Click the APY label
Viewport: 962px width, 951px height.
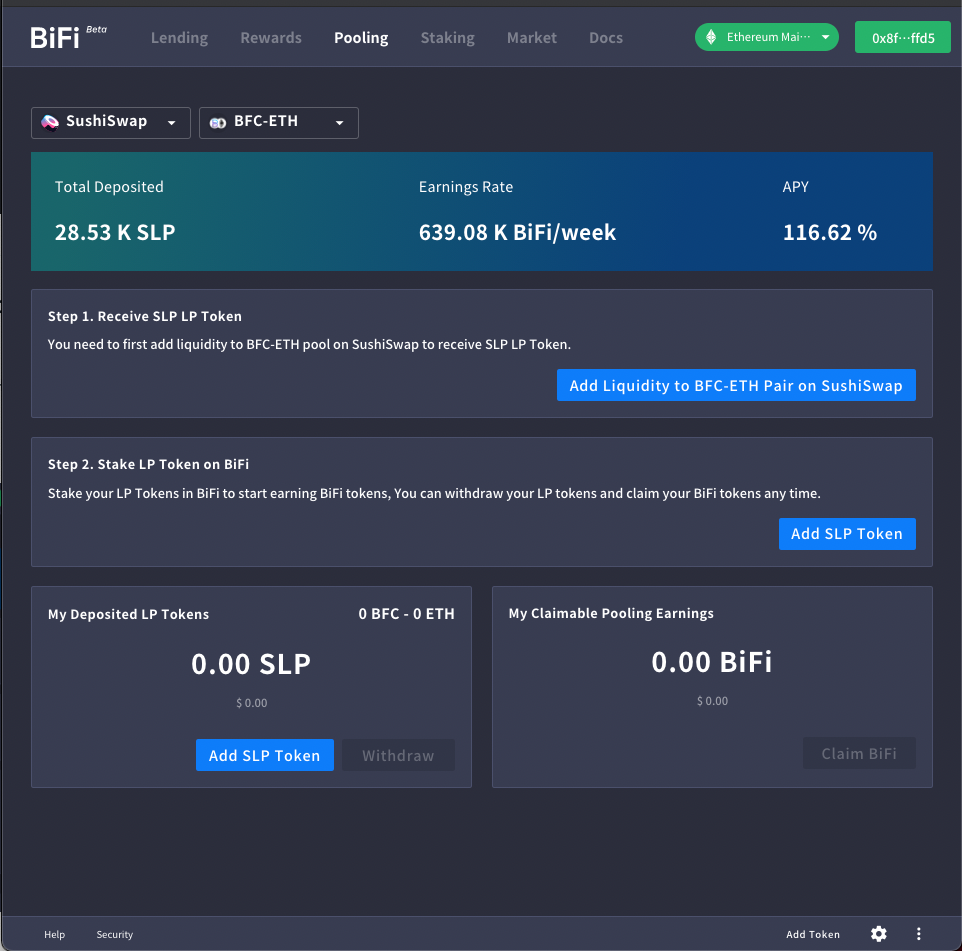[x=795, y=187]
